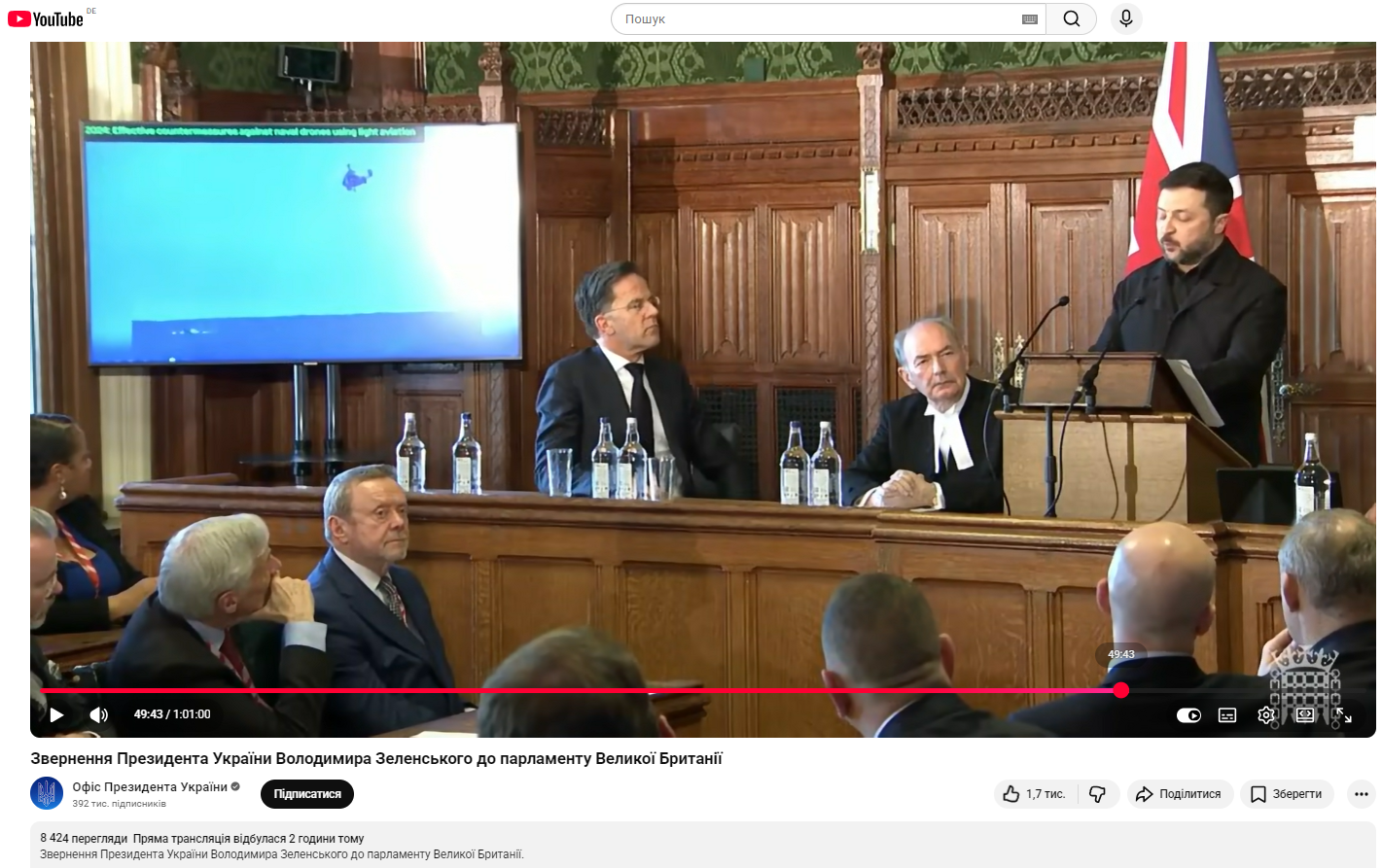Switch to theater mode view
1382x868 pixels.
tap(1305, 715)
